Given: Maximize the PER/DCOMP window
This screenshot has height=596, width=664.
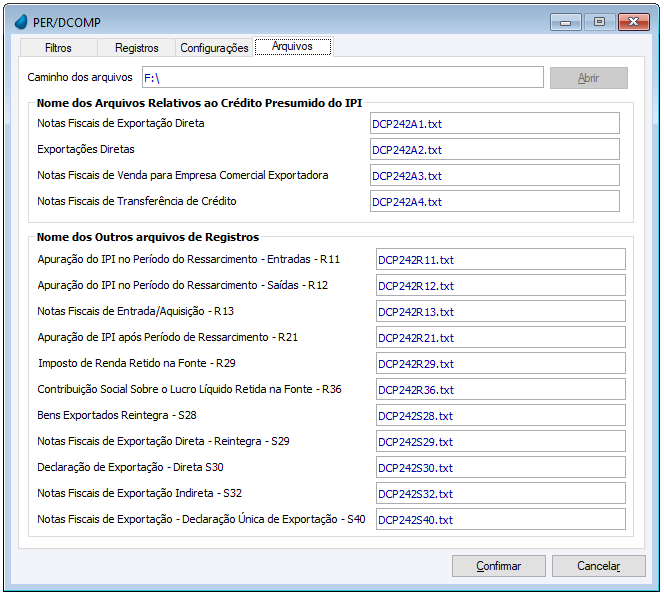Looking at the screenshot, I should (599, 22).
